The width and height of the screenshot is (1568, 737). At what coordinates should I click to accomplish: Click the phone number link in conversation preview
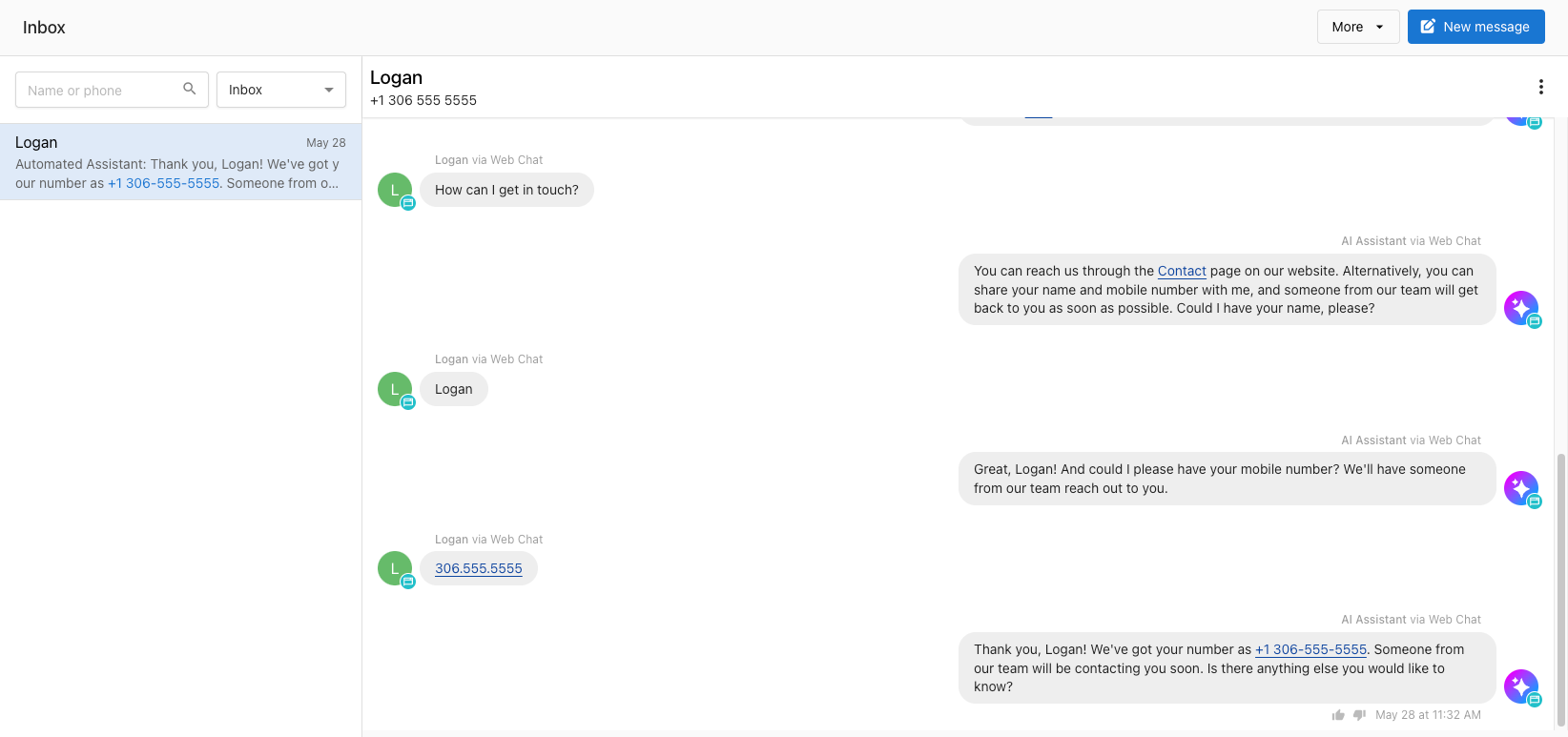coord(164,183)
